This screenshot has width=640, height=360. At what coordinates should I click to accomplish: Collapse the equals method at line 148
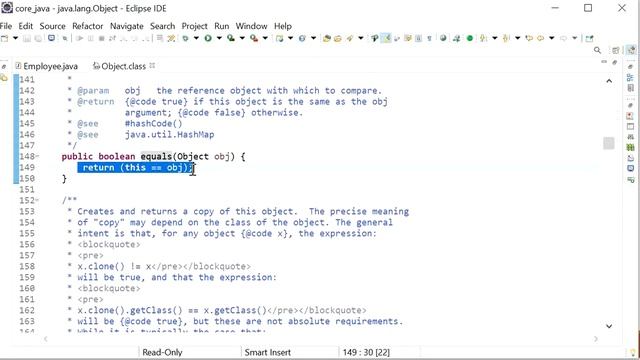click(x=37, y=156)
